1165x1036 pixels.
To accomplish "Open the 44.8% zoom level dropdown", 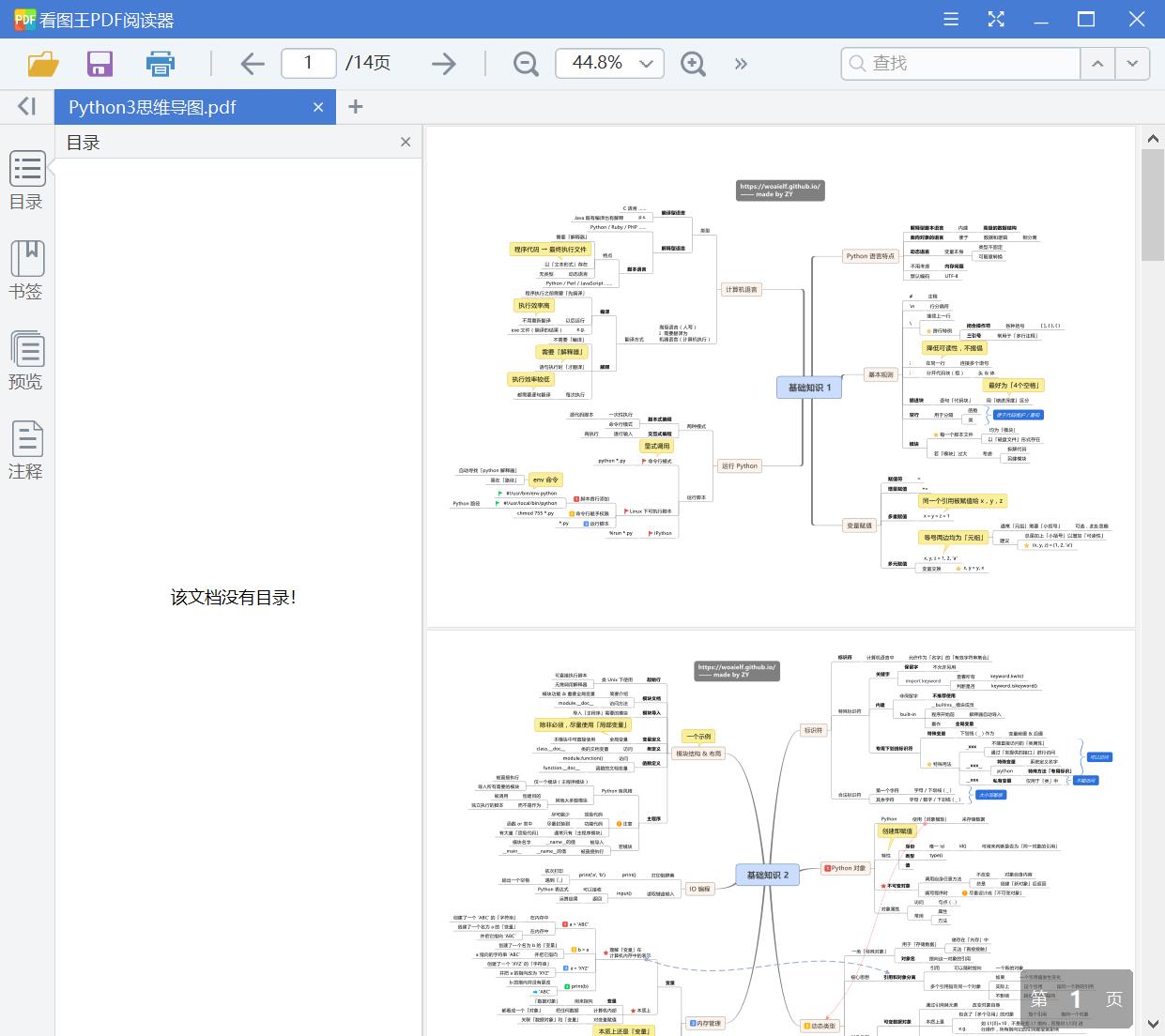I will point(646,63).
